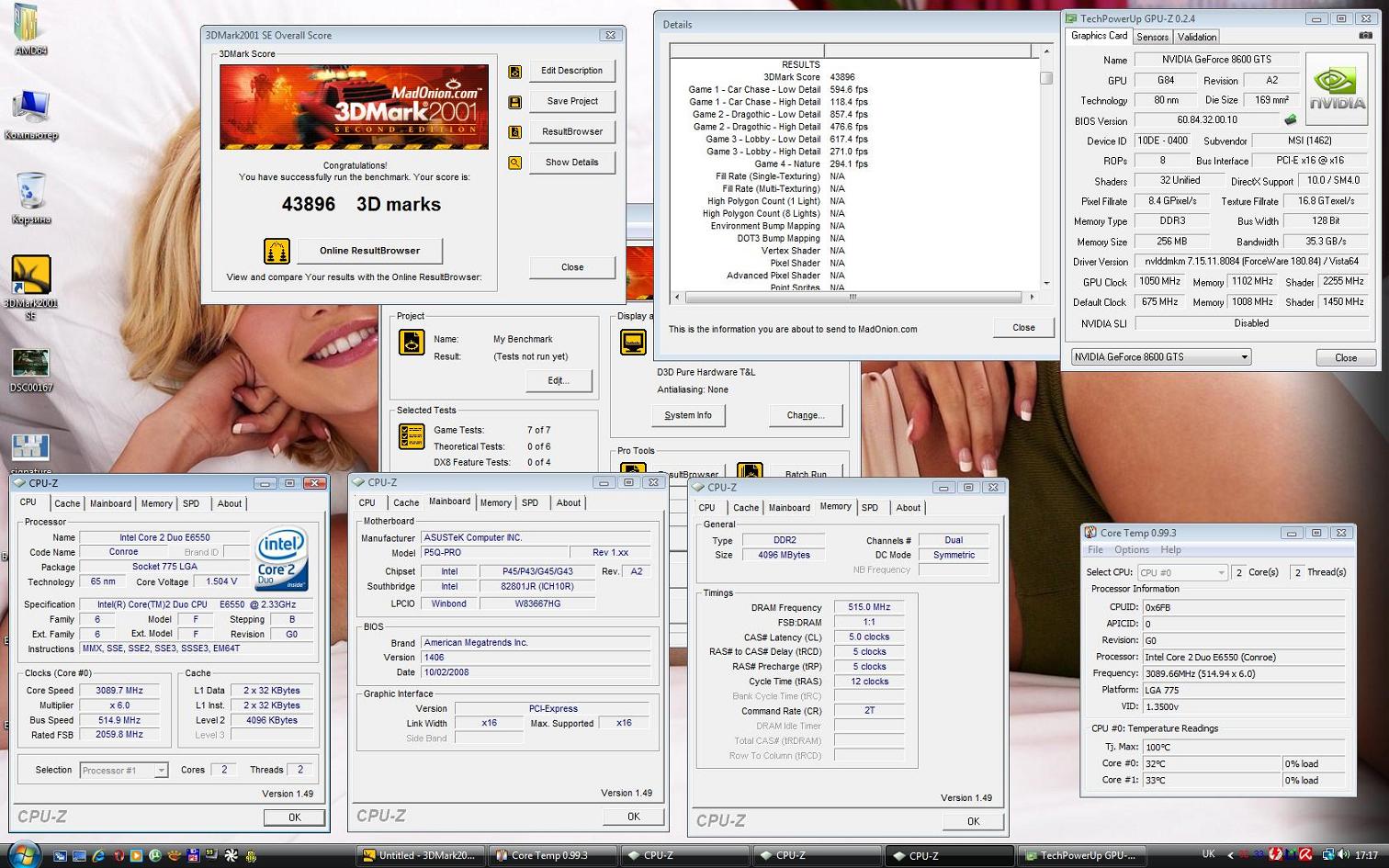Open the Cache tab in the CPU-Z processor window
Viewport: 1389px width, 868px height.
[67, 503]
